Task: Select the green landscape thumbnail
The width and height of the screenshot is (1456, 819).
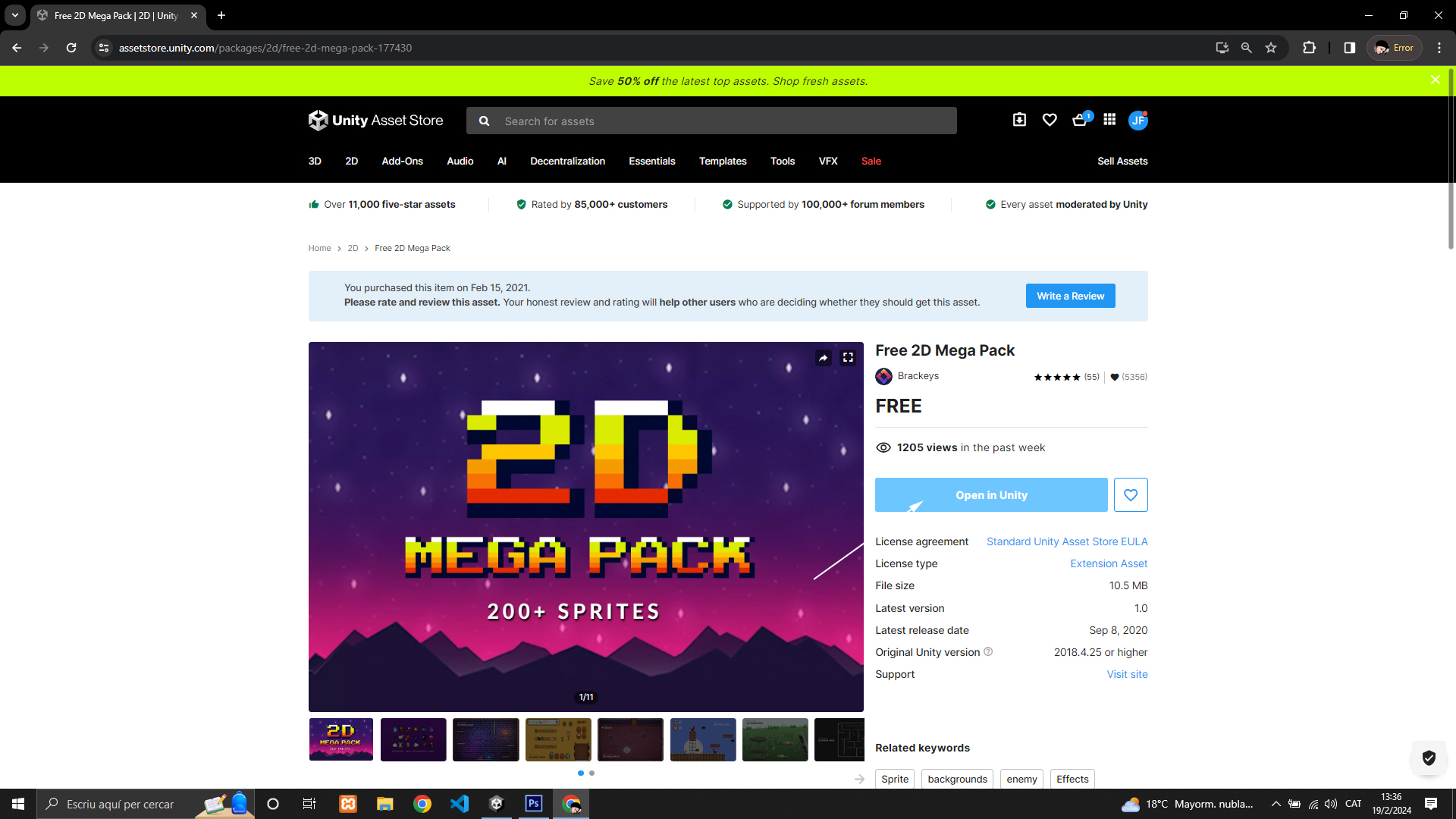Action: 775,739
